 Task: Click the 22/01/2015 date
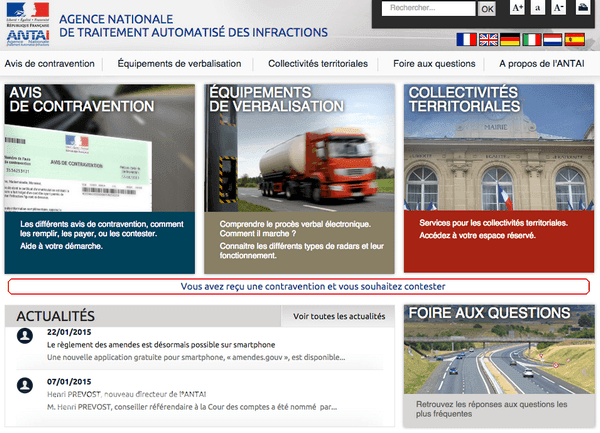[x=69, y=332]
